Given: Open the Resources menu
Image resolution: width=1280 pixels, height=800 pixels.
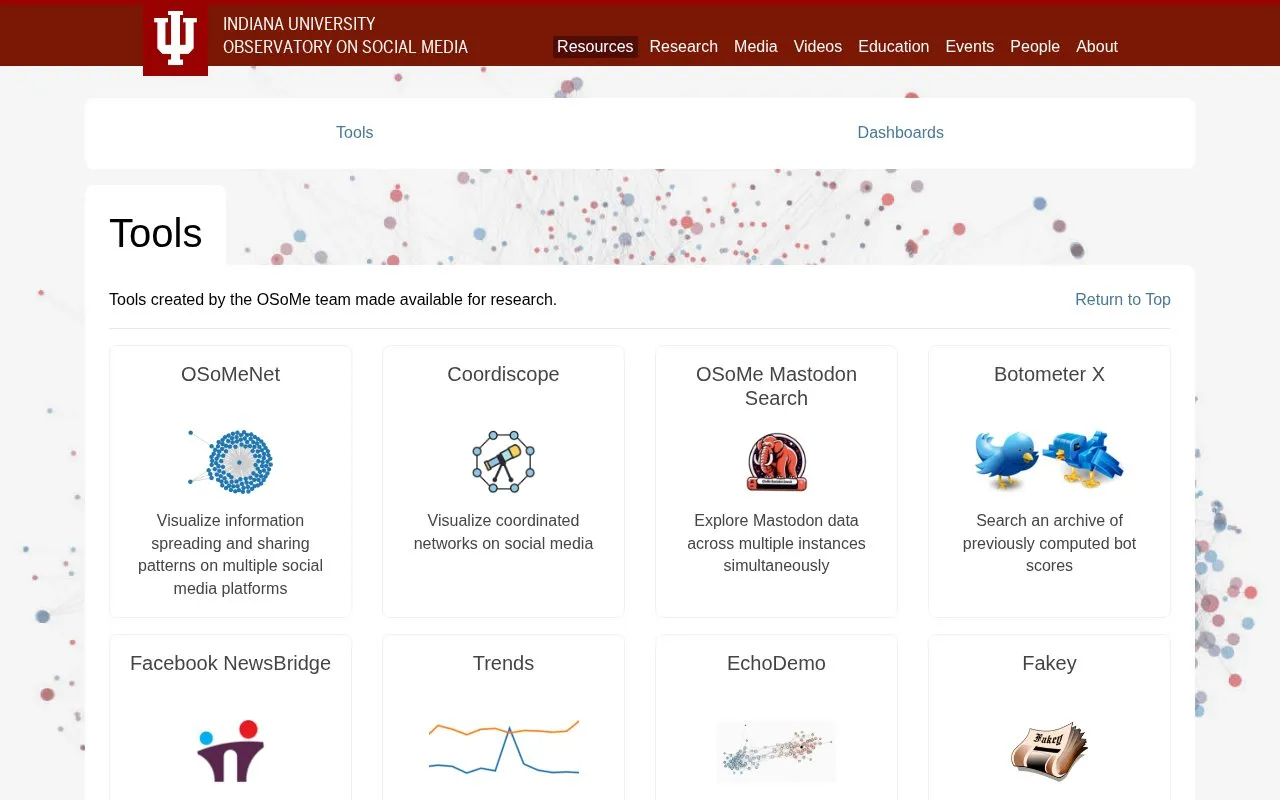Looking at the screenshot, I should [x=595, y=46].
